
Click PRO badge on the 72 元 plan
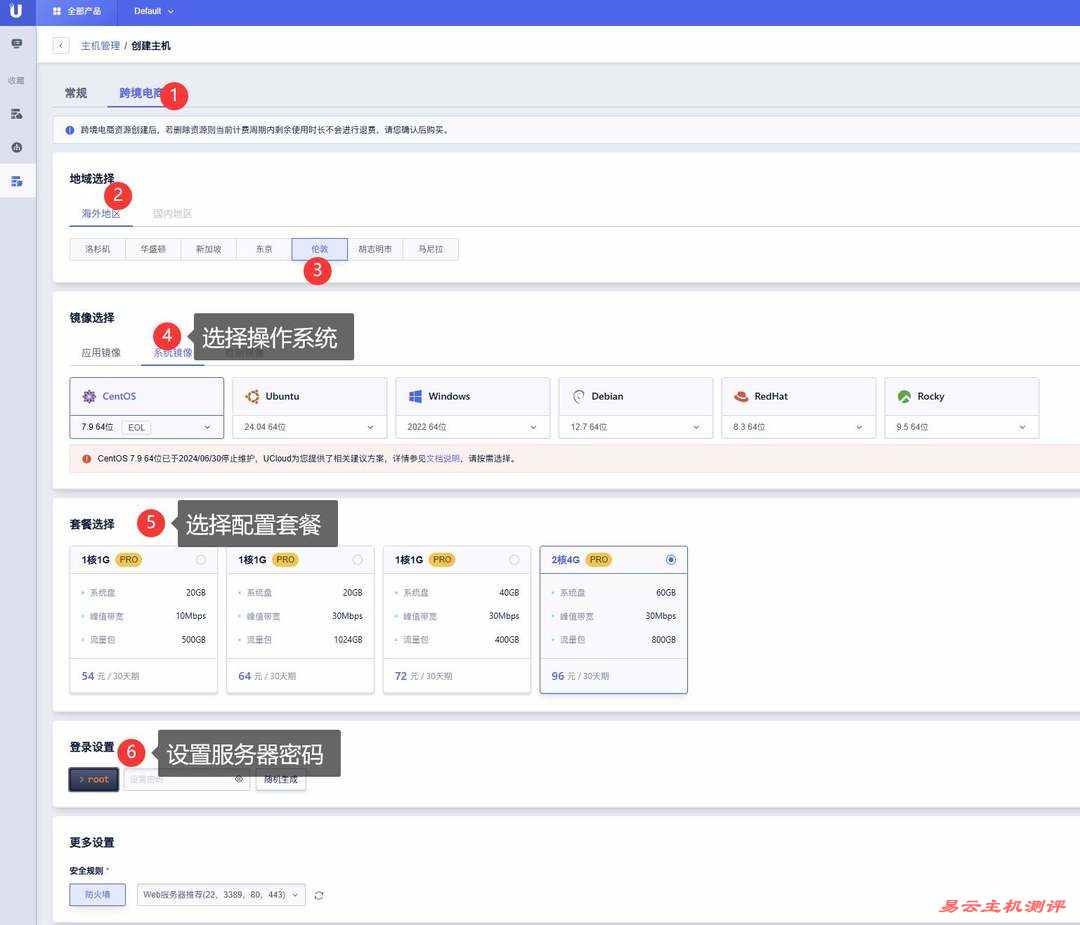pos(442,559)
